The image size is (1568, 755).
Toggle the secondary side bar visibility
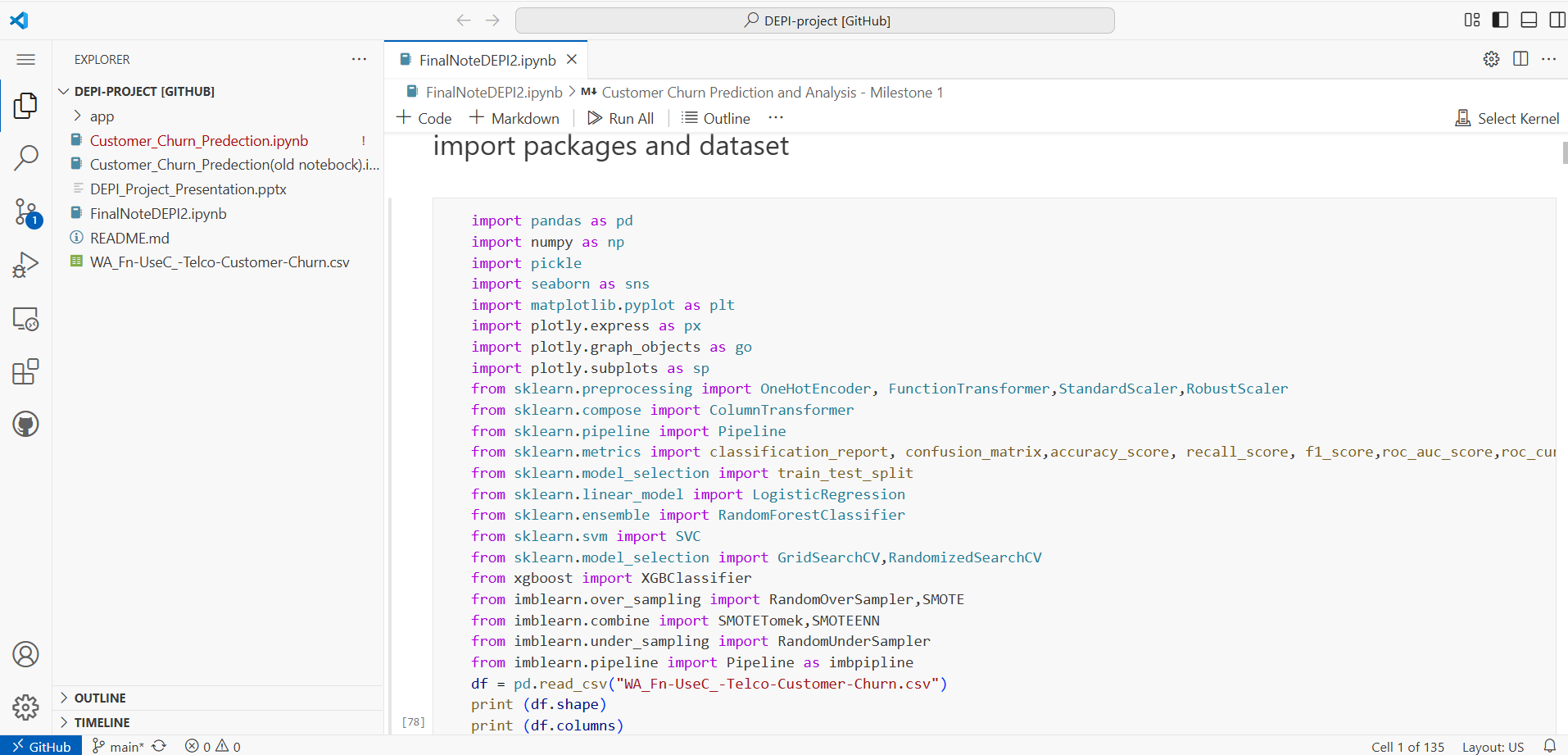click(1557, 20)
